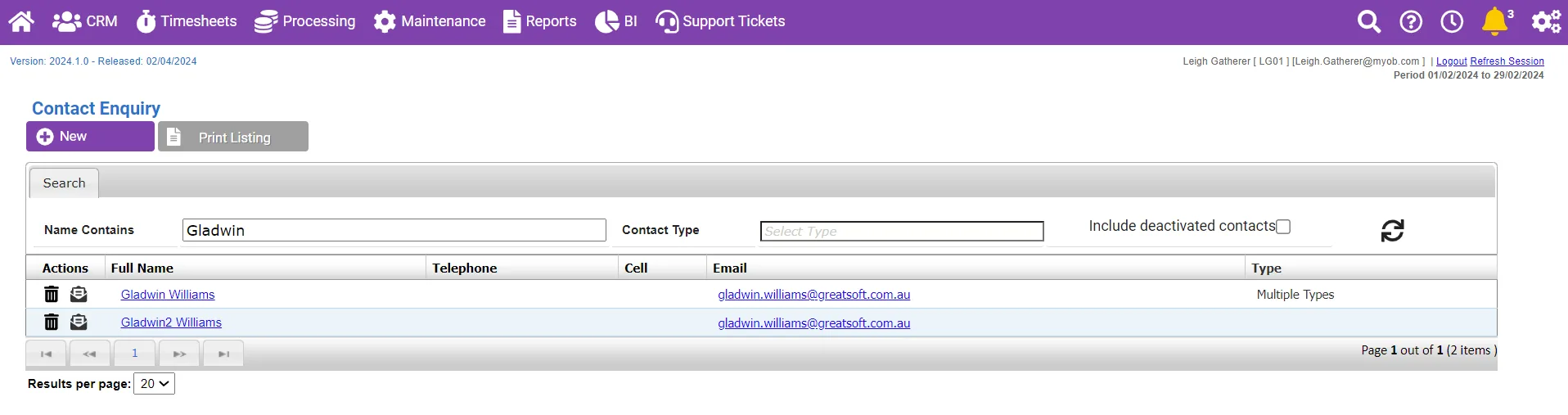The width and height of the screenshot is (1568, 415).
Task: Open the Contact Type select dropdown
Action: click(x=902, y=232)
